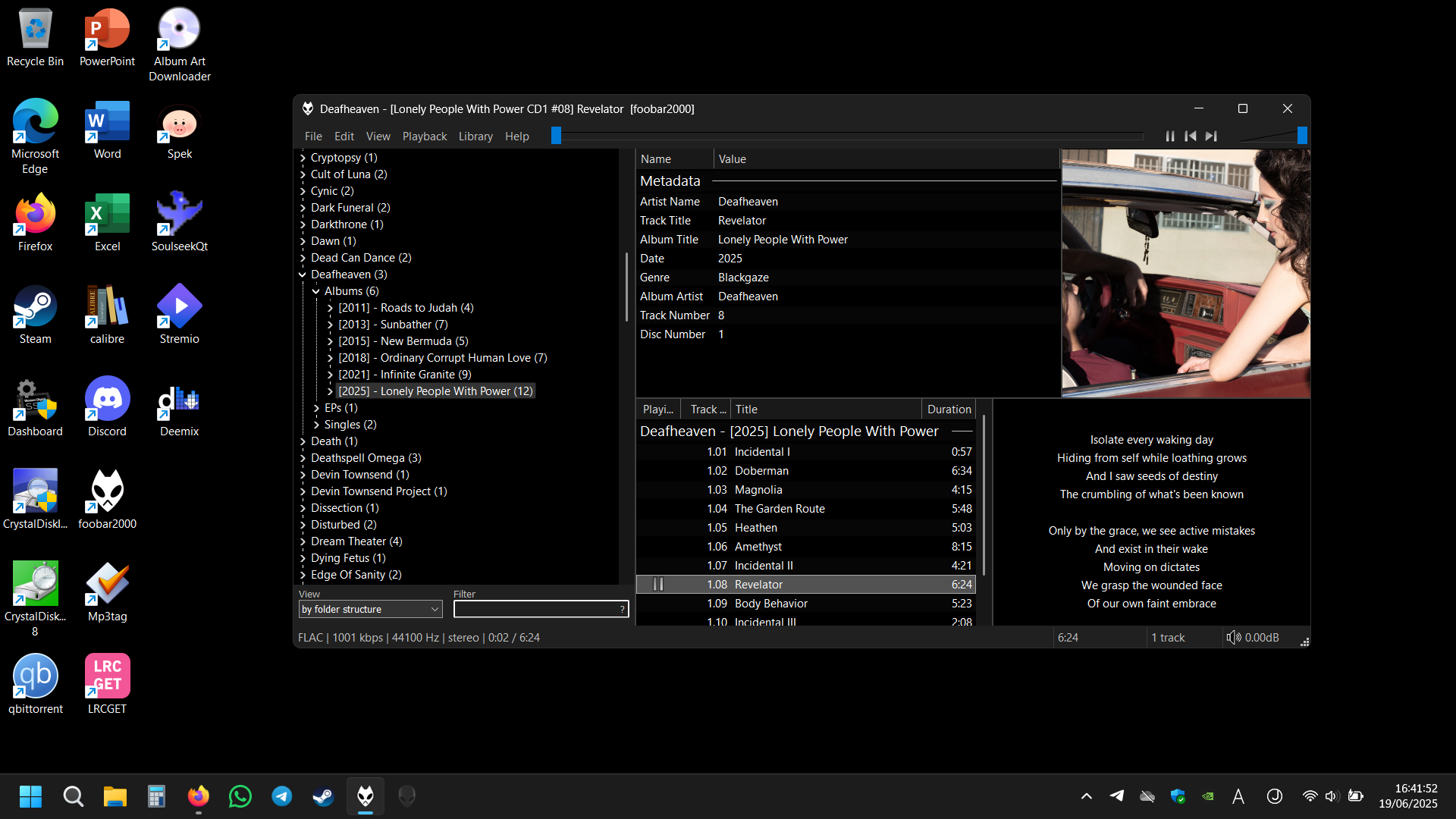Open WhatsApp from the taskbar

[x=240, y=796]
